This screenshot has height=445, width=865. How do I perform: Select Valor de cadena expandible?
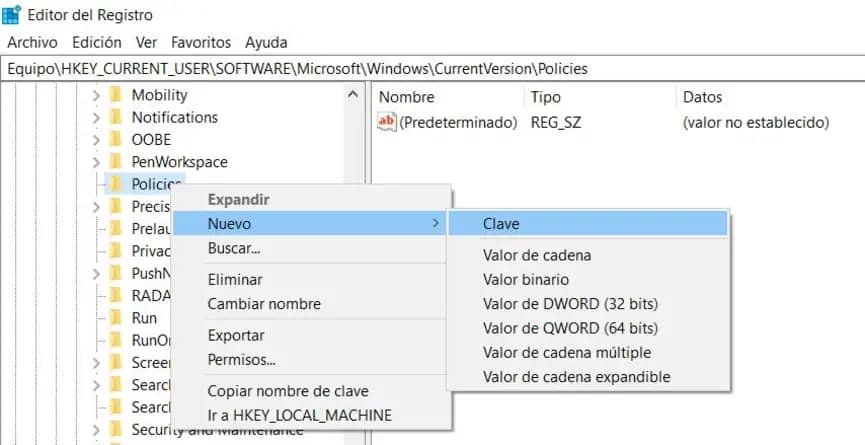point(588,377)
